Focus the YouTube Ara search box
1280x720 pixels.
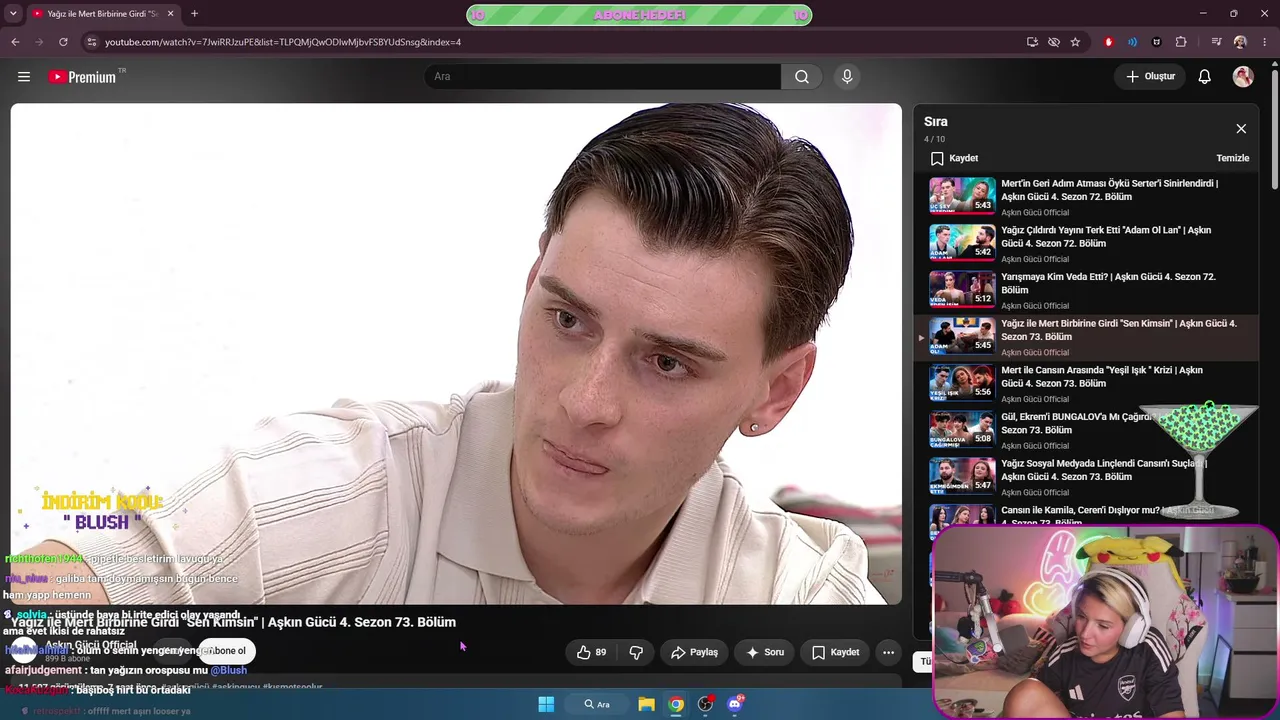[x=602, y=77]
